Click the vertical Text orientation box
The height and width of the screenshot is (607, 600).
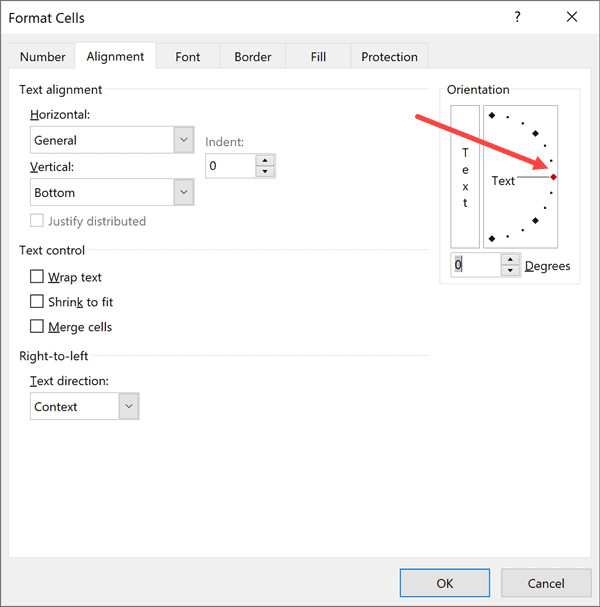465,176
